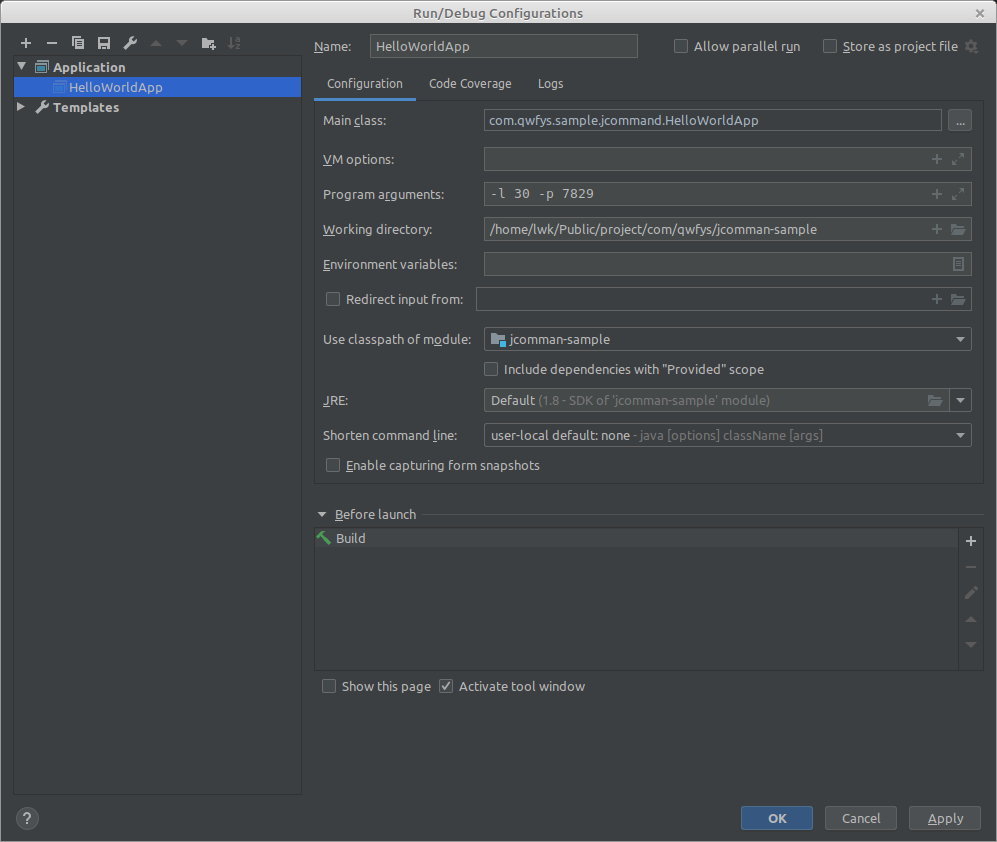Open the help question mark button
Image resolution: width=997 pixels, height=842 pixels.
pos(27,818)
